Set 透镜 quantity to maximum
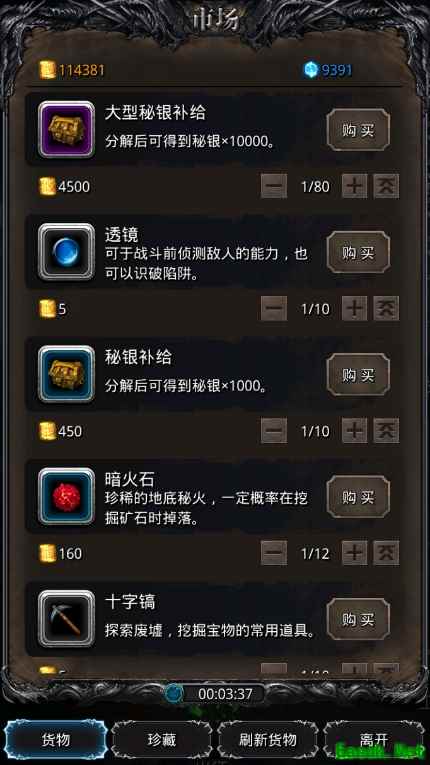Viewport: 430px width, 765px height. 386,308
